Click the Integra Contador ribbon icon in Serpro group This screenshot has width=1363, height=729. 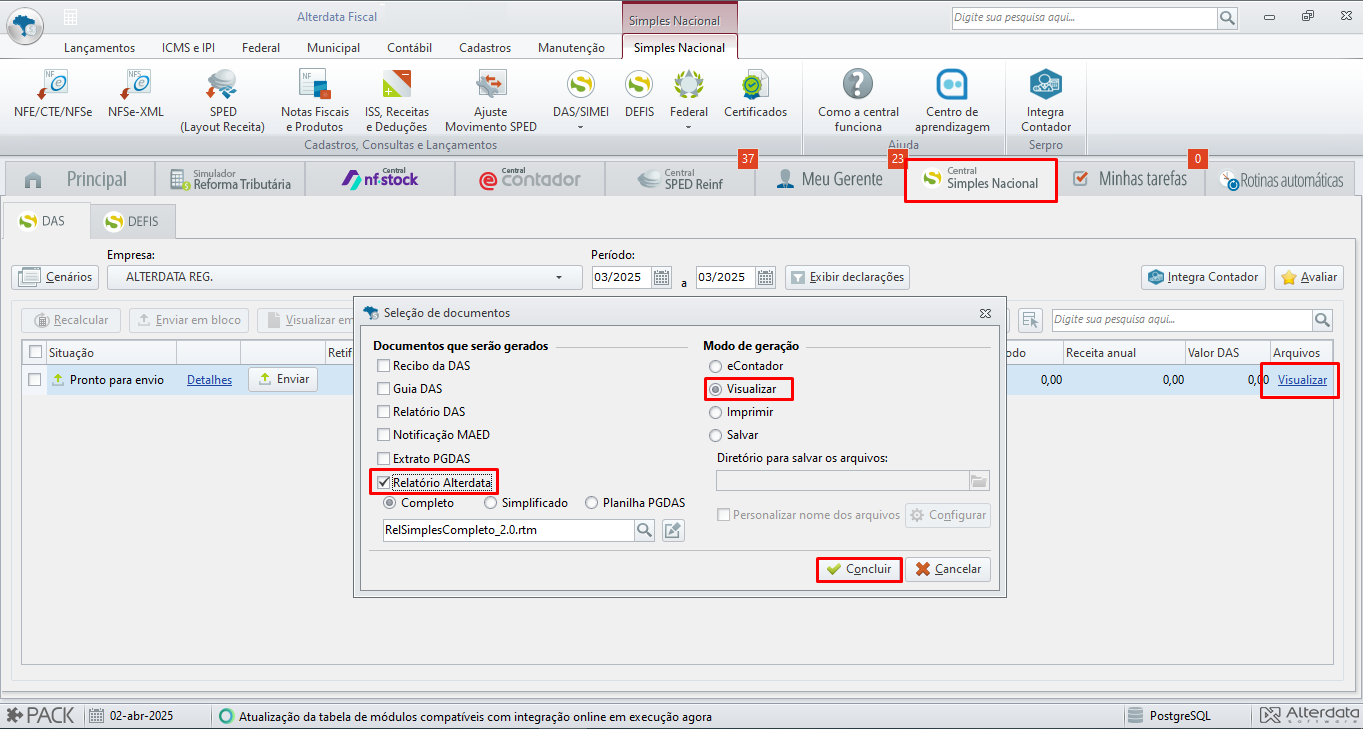(1046, 101)
